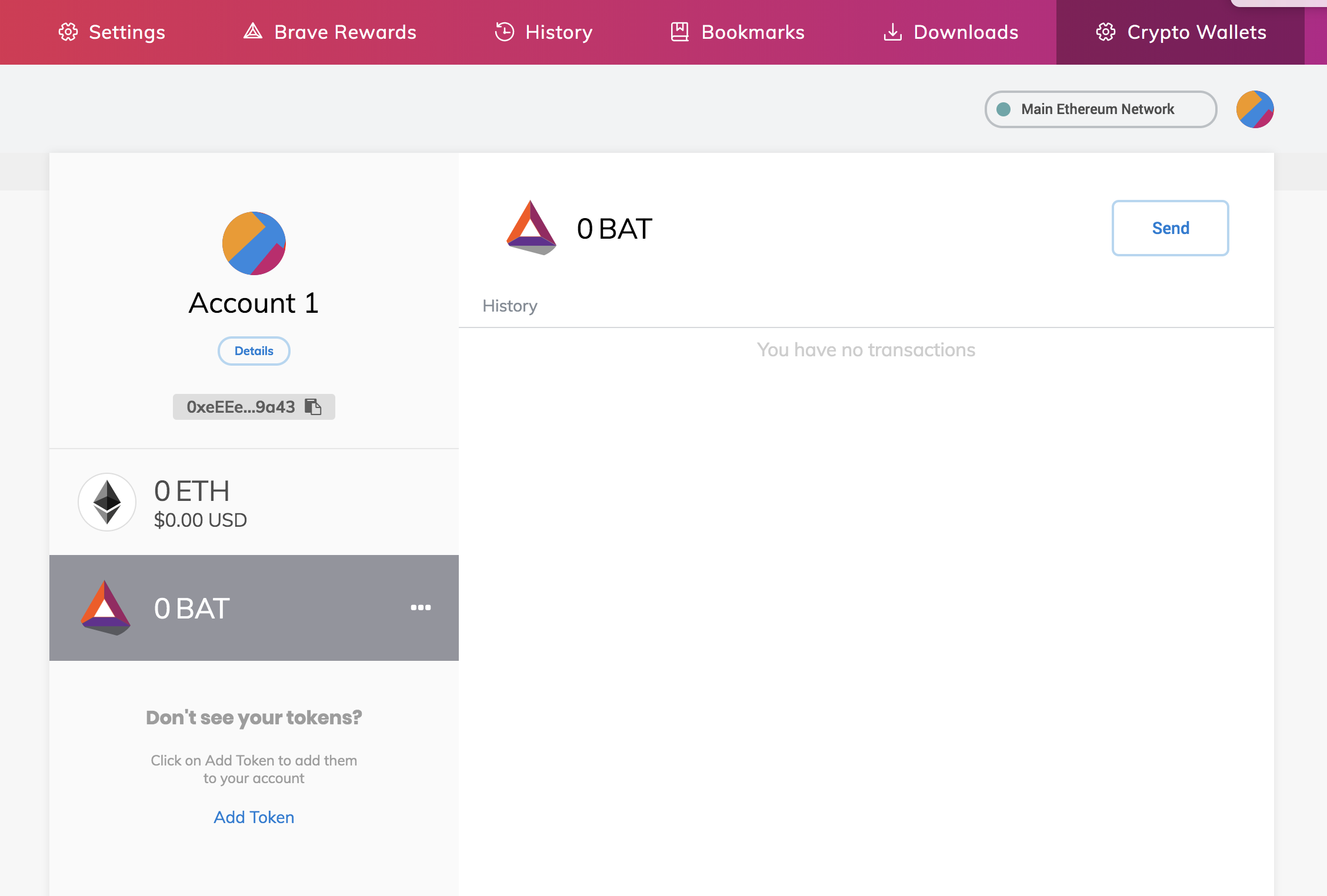Viewport: 1327px width, 896px height.
Task: Open BAT token options three-dot menu
Action: coord(421,607)
